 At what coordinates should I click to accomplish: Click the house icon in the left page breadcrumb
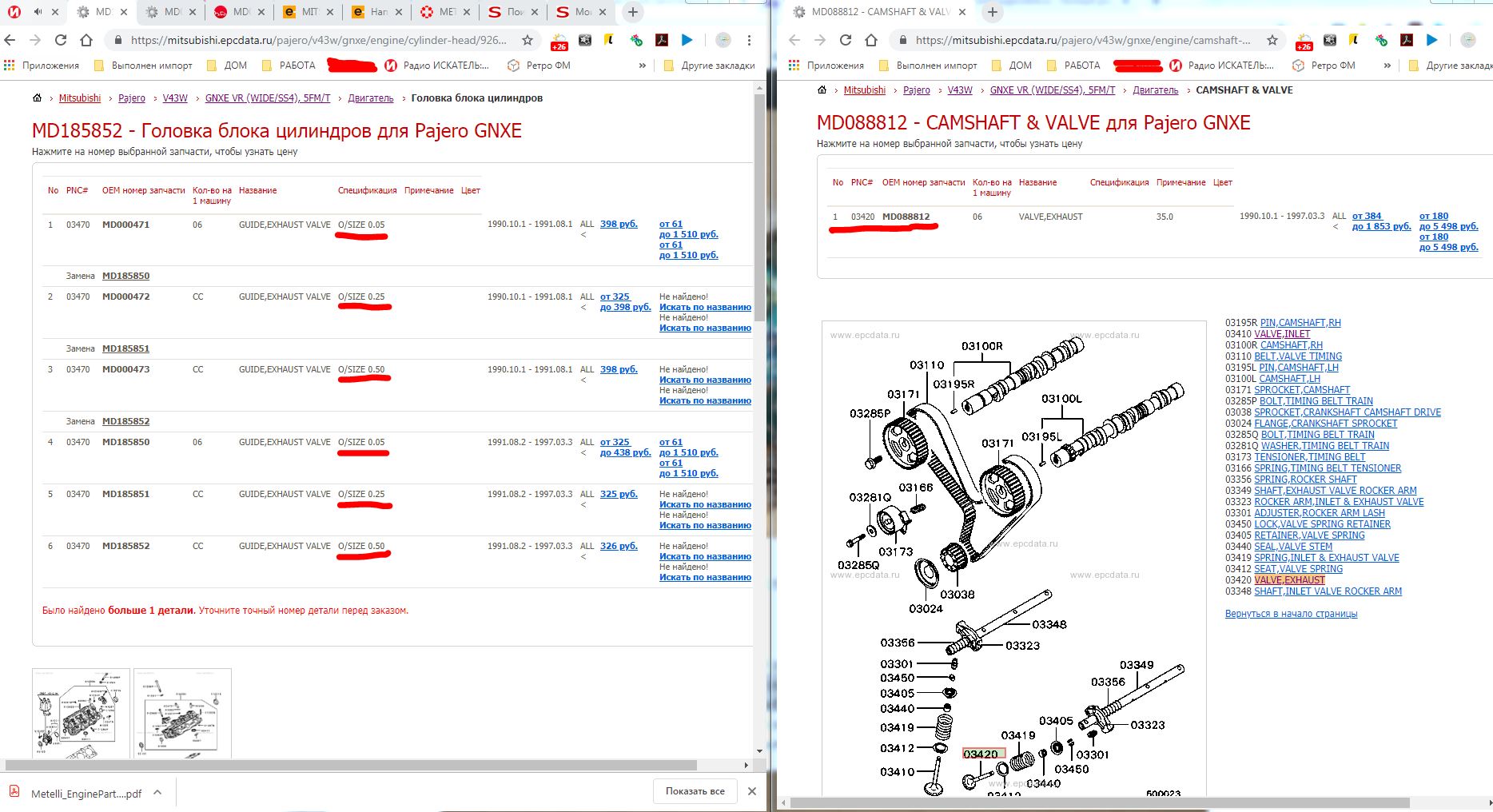click(x=37, y=98)
